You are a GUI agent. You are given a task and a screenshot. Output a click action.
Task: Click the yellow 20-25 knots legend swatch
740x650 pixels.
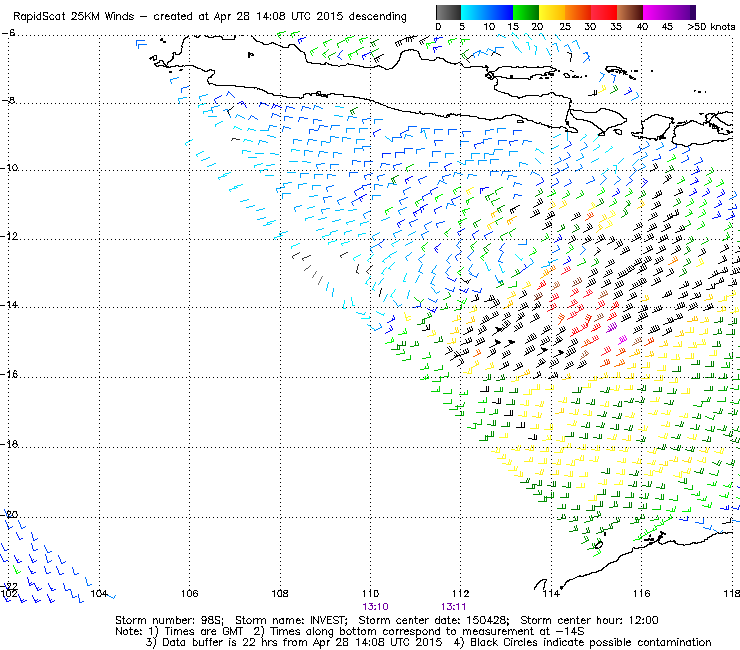coord(552,12)
